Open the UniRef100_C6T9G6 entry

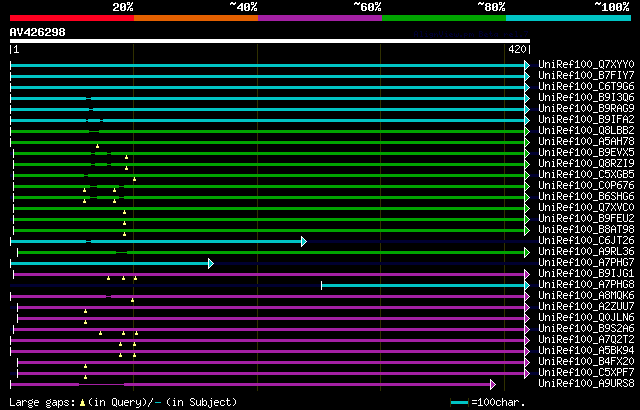[x=586, y=86]
